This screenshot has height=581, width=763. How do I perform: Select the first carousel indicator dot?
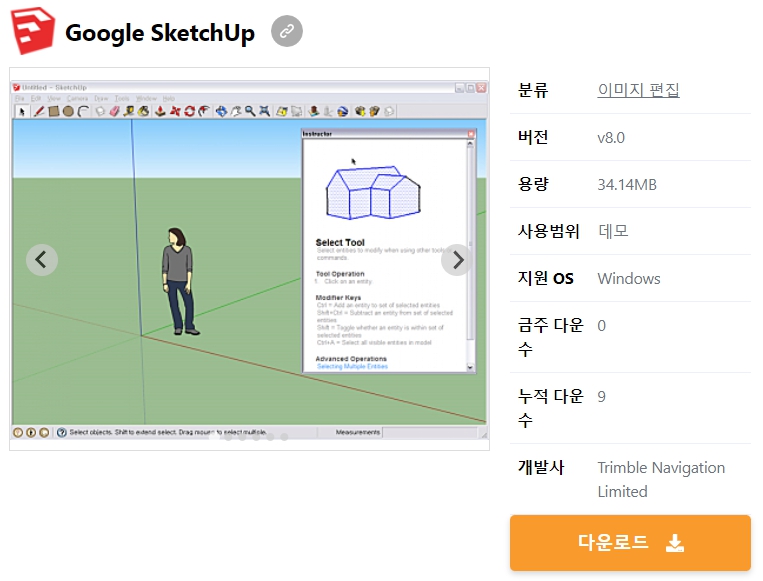click(x=214, y=437)
